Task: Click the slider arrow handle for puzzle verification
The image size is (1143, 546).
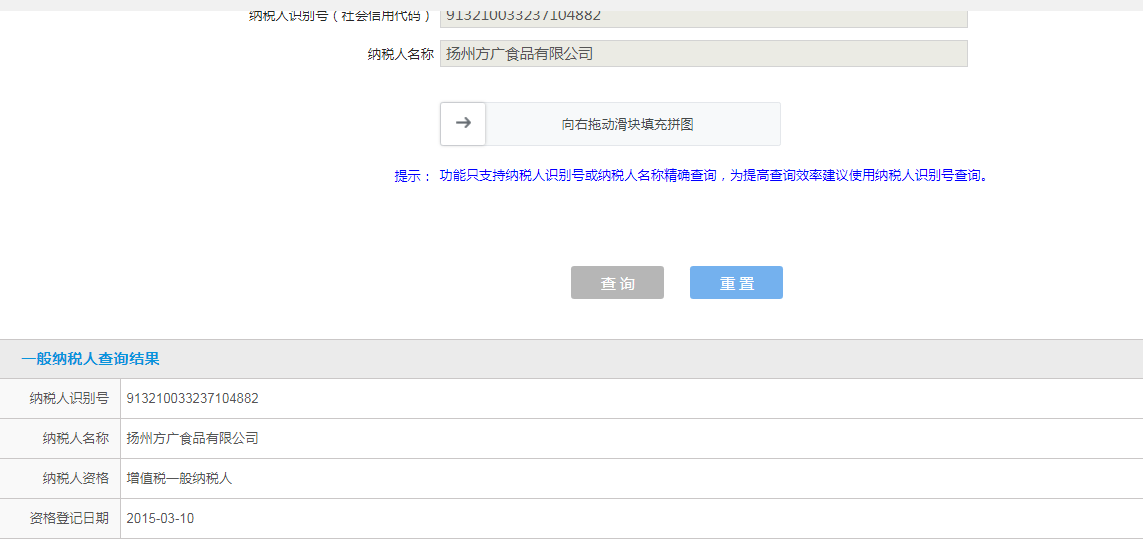Action: pos(463,124)
